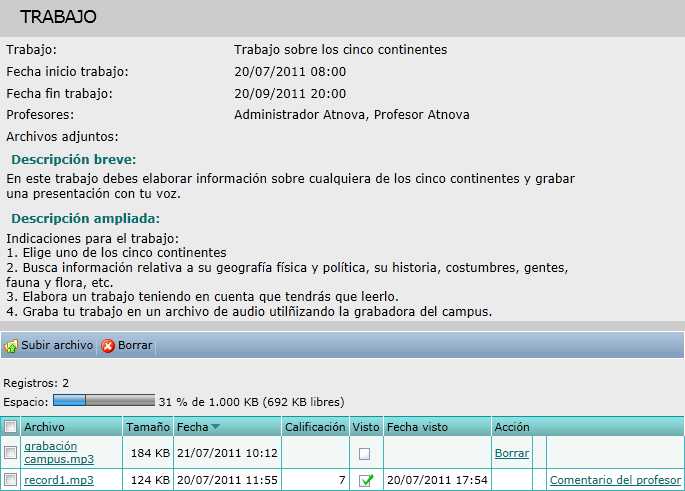This screenshot has width=685, height=491.
Task: Click the seen date 20/07/2011 17:54
Action: 437,480
